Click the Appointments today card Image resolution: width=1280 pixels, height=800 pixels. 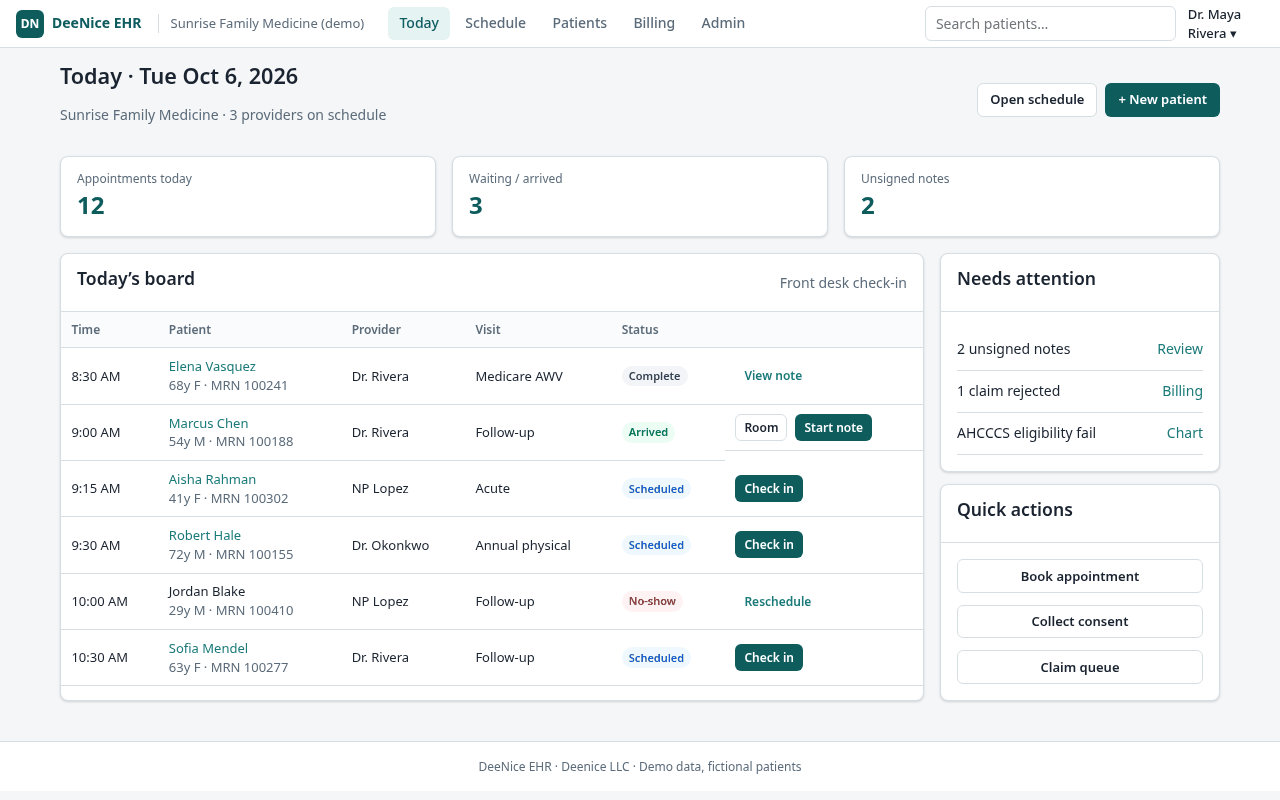(x=248, y=197)
